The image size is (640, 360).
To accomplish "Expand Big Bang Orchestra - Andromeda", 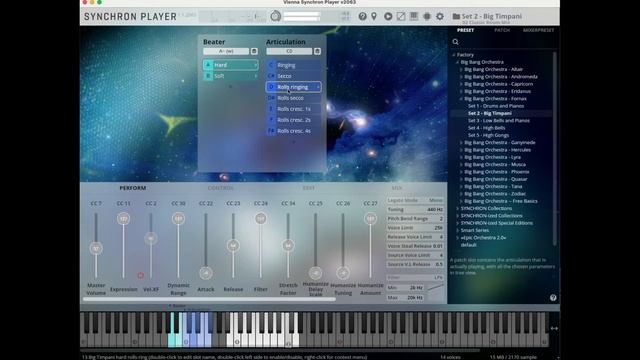I will coord(461,77).
